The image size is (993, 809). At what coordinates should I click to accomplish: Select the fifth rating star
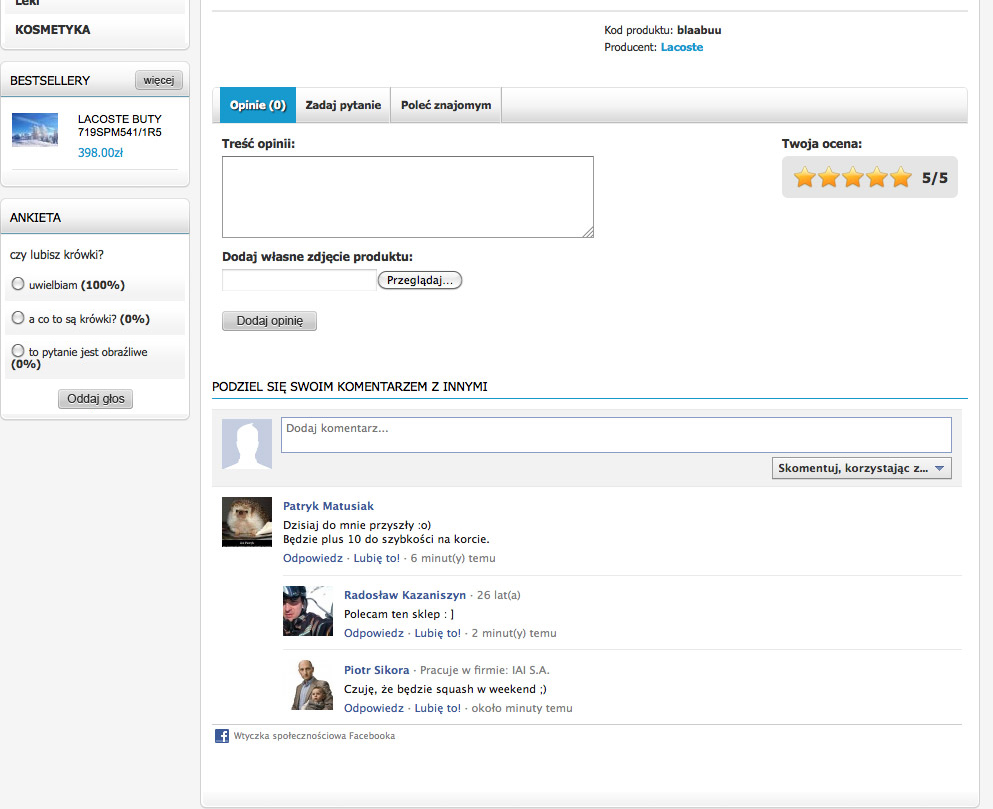click(x=901, y=178)
